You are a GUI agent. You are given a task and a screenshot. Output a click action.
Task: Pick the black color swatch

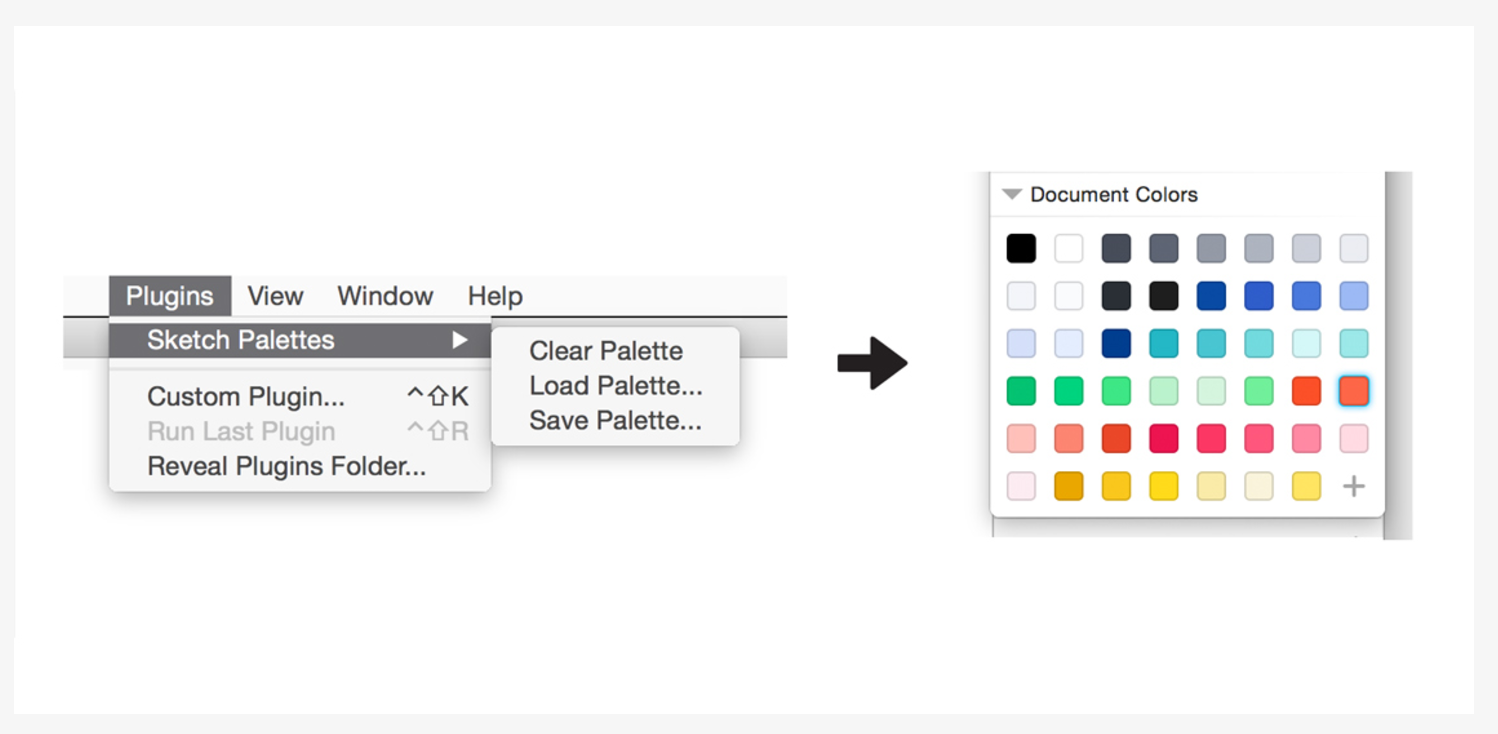tap(1021, 248)
